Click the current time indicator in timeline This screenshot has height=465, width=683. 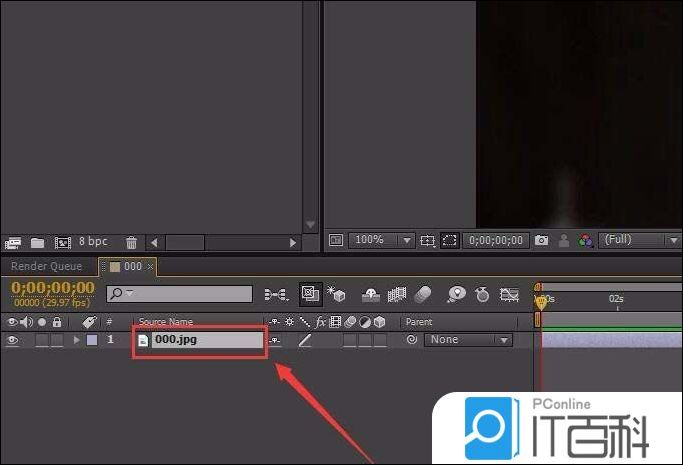coord(541,302)
